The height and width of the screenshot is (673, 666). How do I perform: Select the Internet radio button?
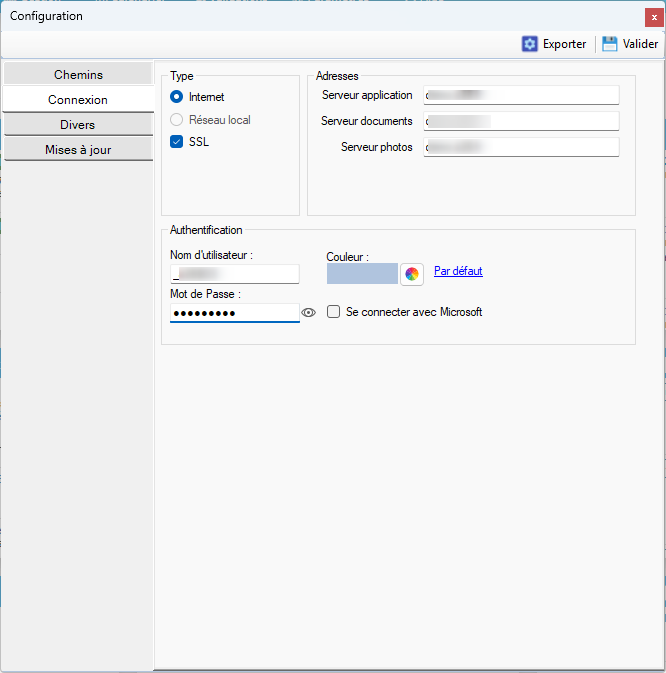coord(177,97)
